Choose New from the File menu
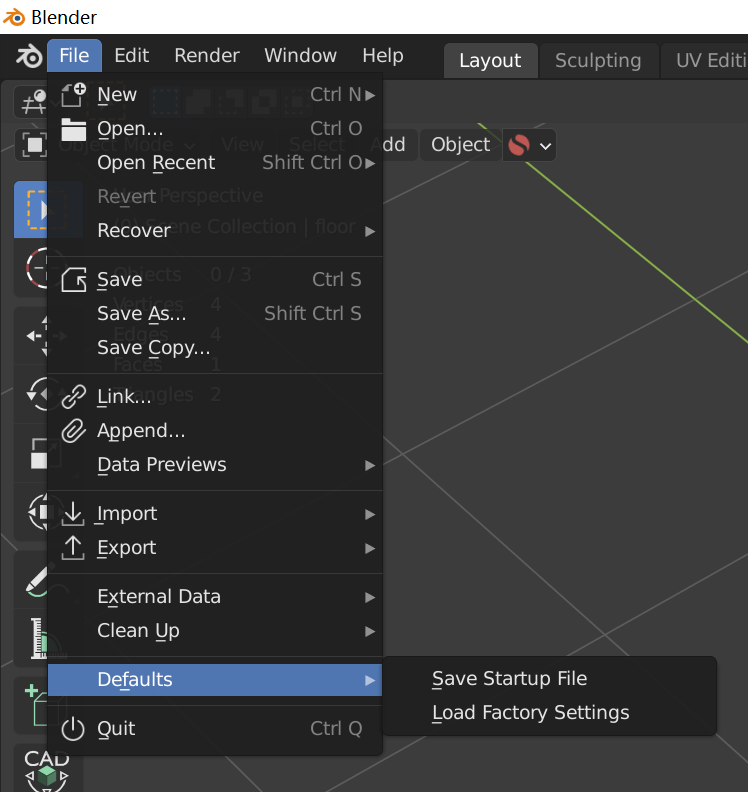748x792 pixels. click(x=215, y=94)
